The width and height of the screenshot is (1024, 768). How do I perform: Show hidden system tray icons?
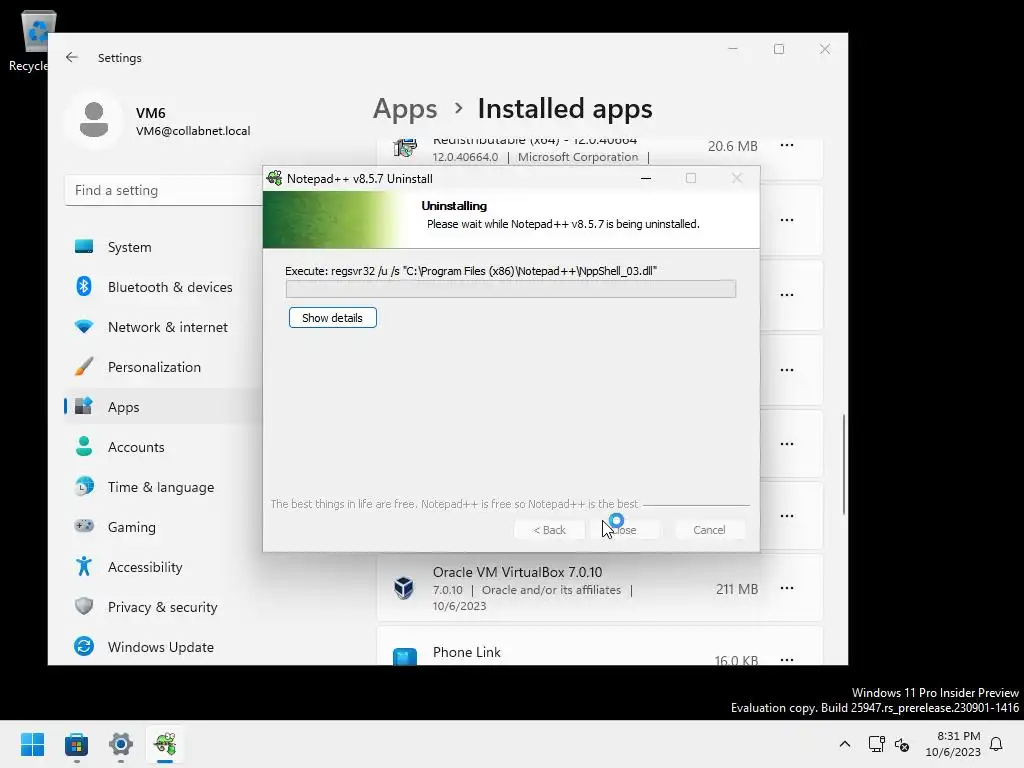pos(844,744)
